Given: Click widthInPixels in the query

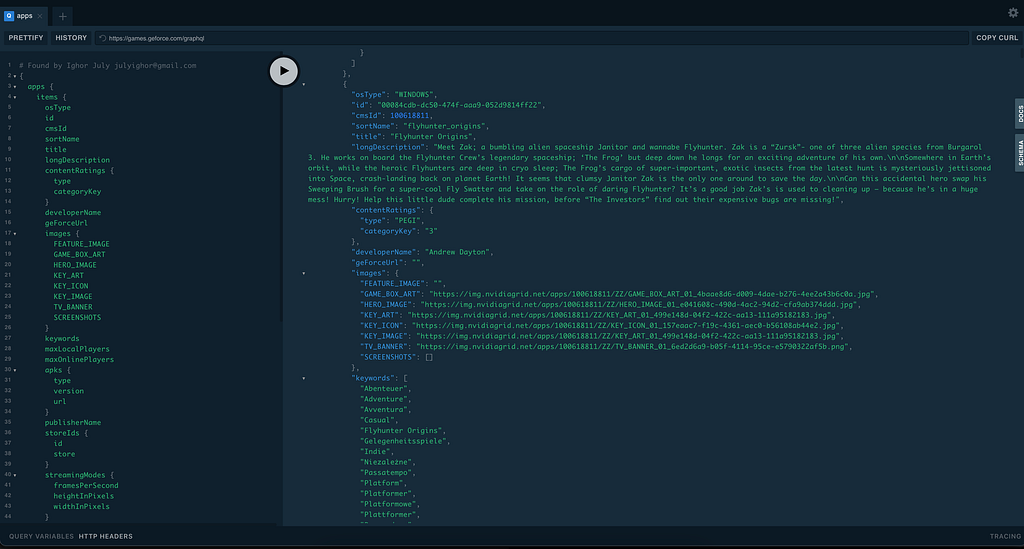Looking at the screenshot, I should click(82, 507).
